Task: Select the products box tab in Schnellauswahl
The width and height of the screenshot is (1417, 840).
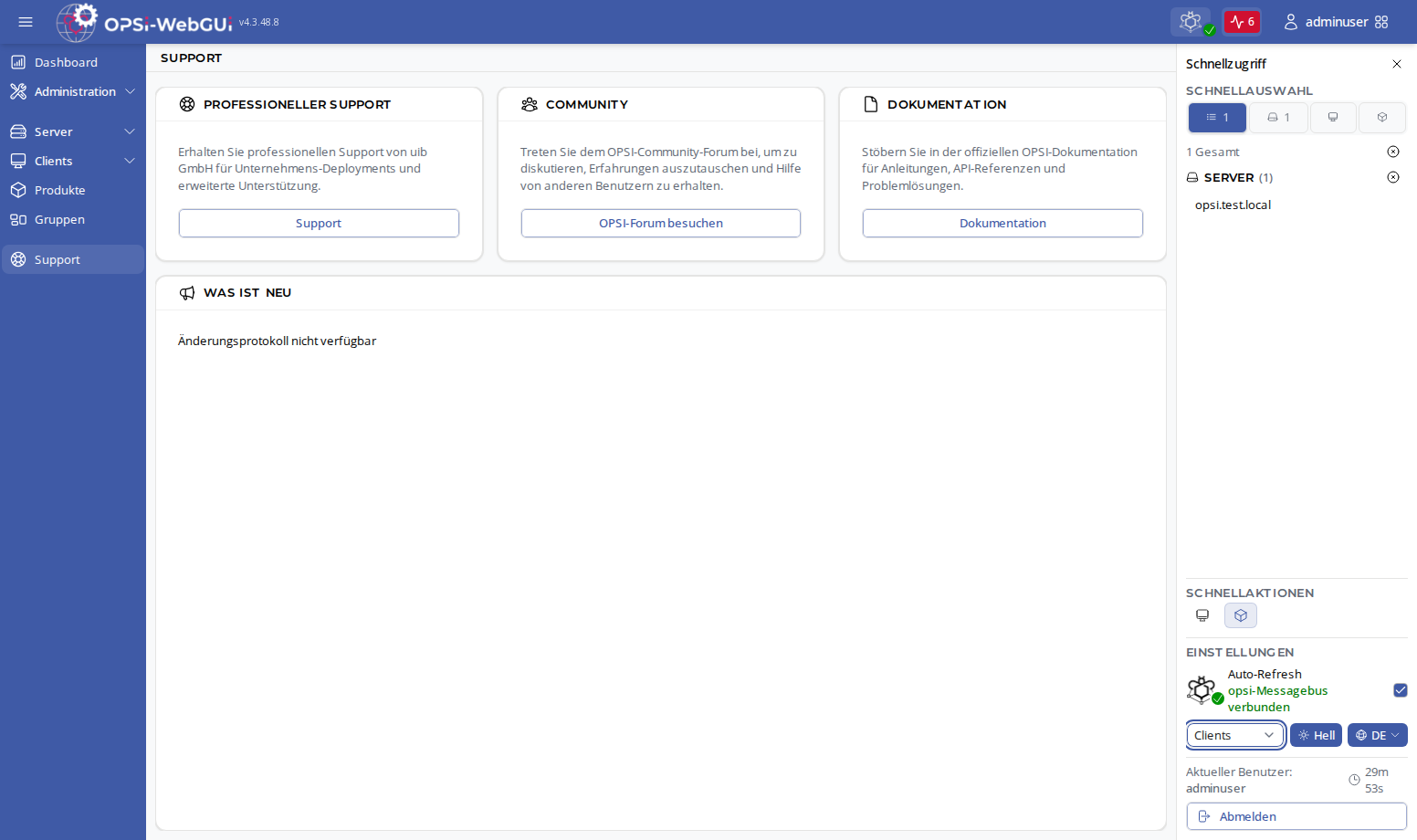Action: (x=1382, y=117)
